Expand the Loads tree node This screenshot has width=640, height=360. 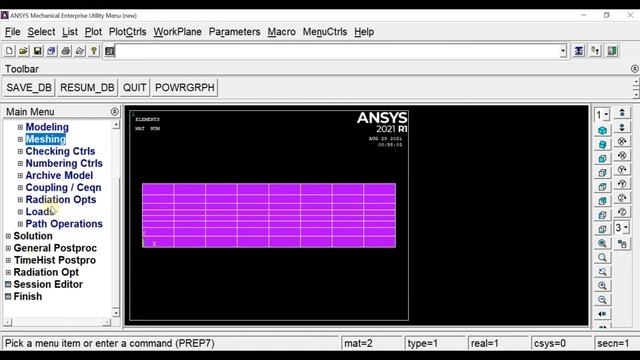(x=20, y=212)
